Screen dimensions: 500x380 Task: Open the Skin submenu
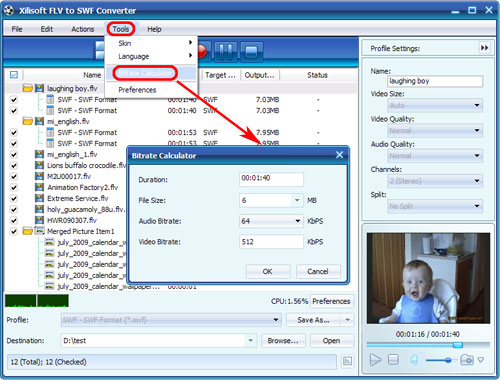tap(152, 43)
